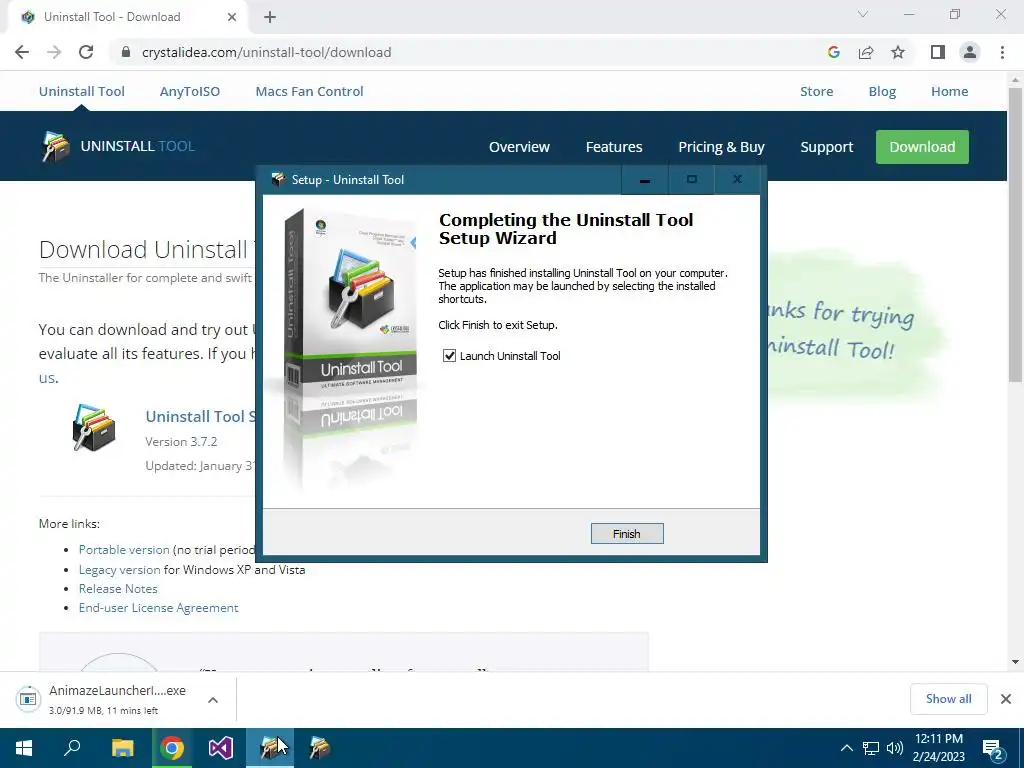The image size is (1024, 768).
Task: Bookmark this page with the star icon
Action: coord(898,52)
